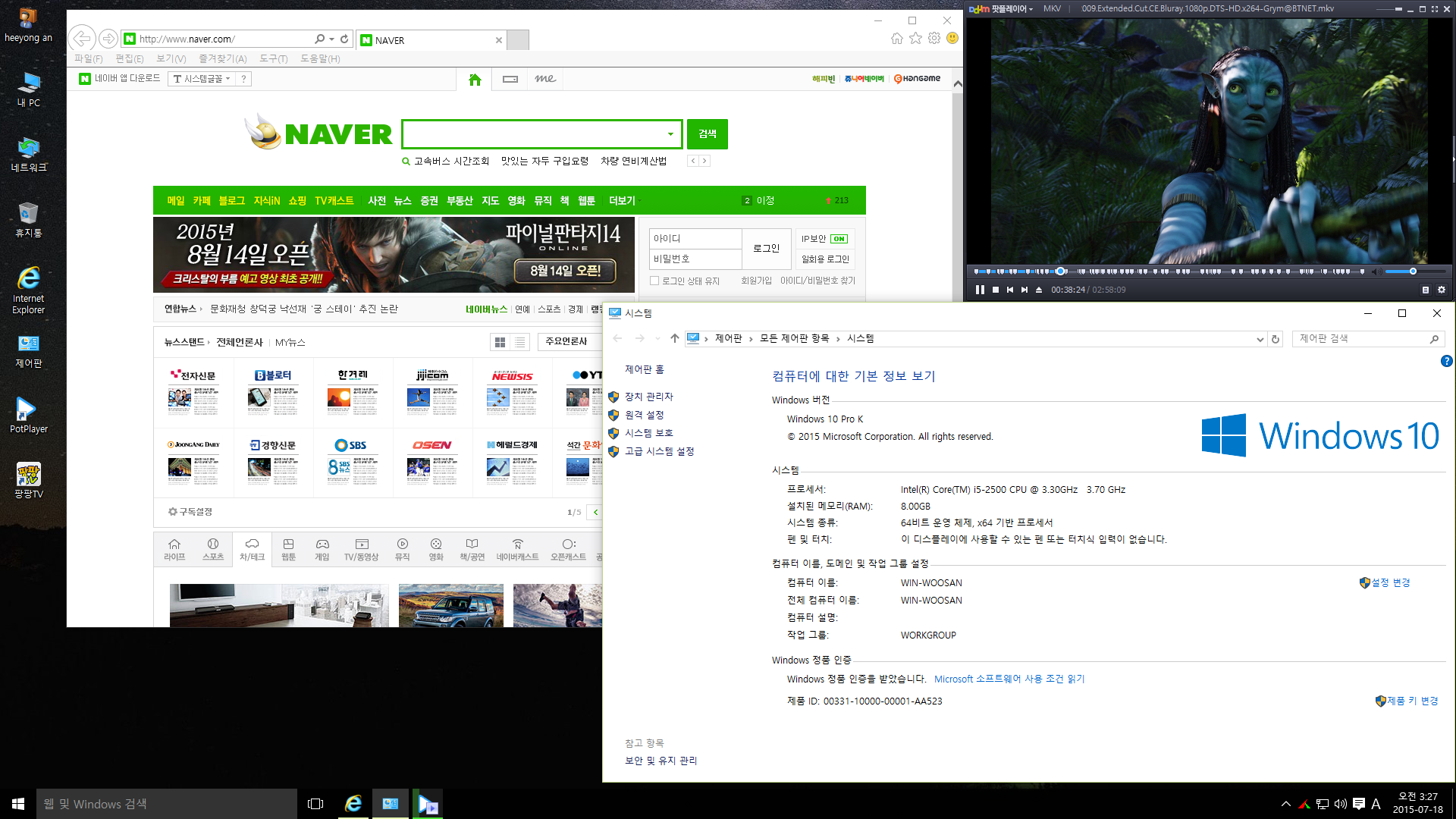The image size is (1456, 819).
Task: Click PotPlayer seek bar position handle
Action: pyautogui.click(x=1060, y=271)
